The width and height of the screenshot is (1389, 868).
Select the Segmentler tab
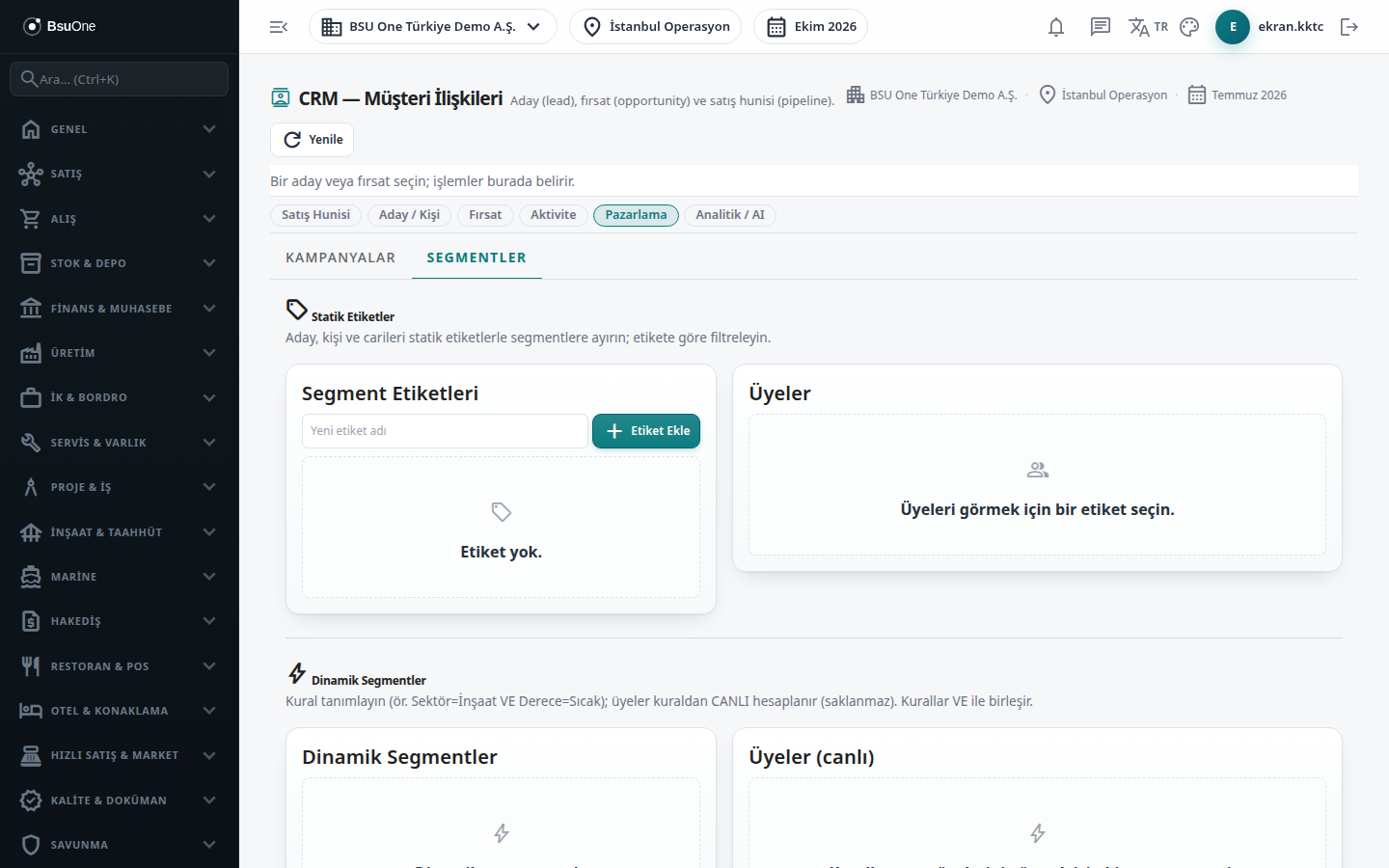coord(477,258)
